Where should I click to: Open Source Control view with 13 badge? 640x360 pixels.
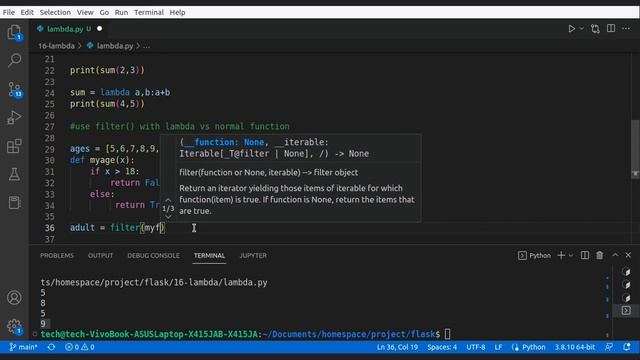15,89
